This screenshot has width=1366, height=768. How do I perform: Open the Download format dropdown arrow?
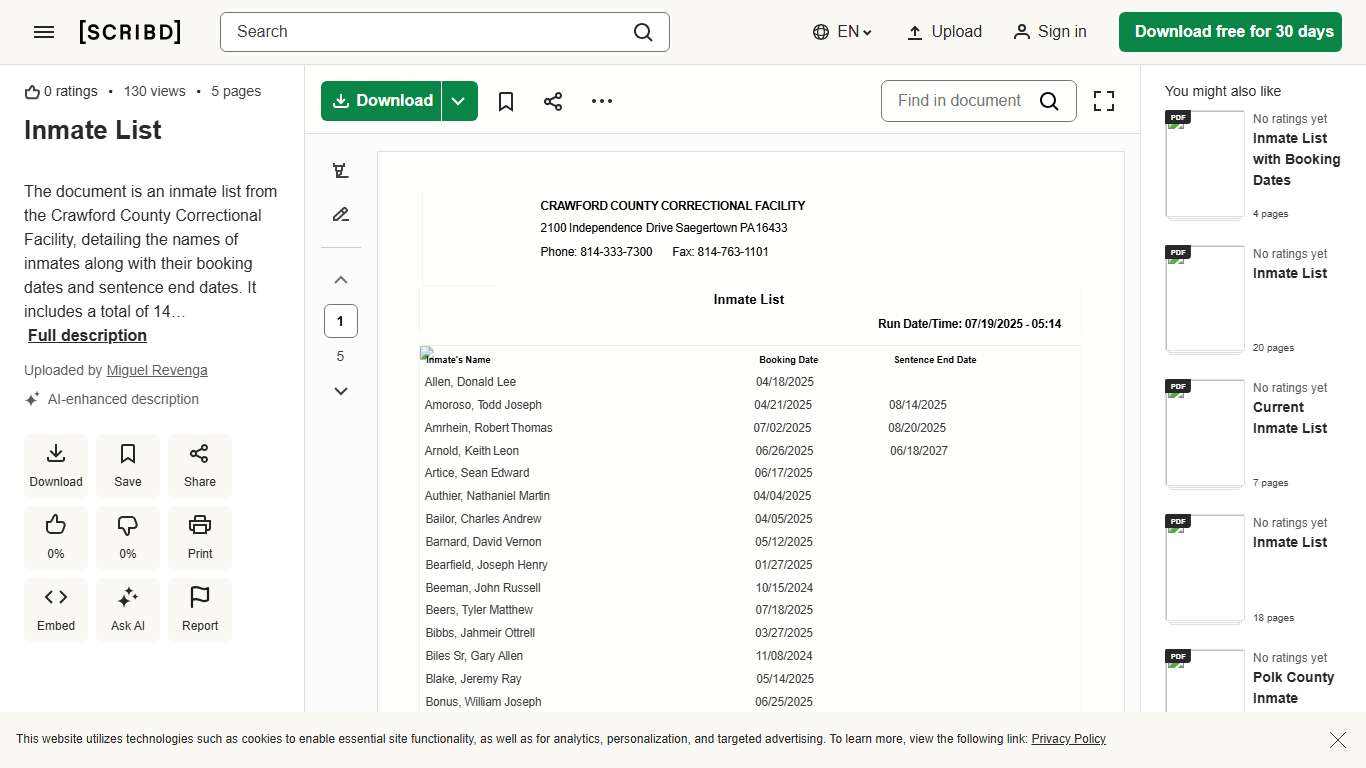click(x=458, y=100)
